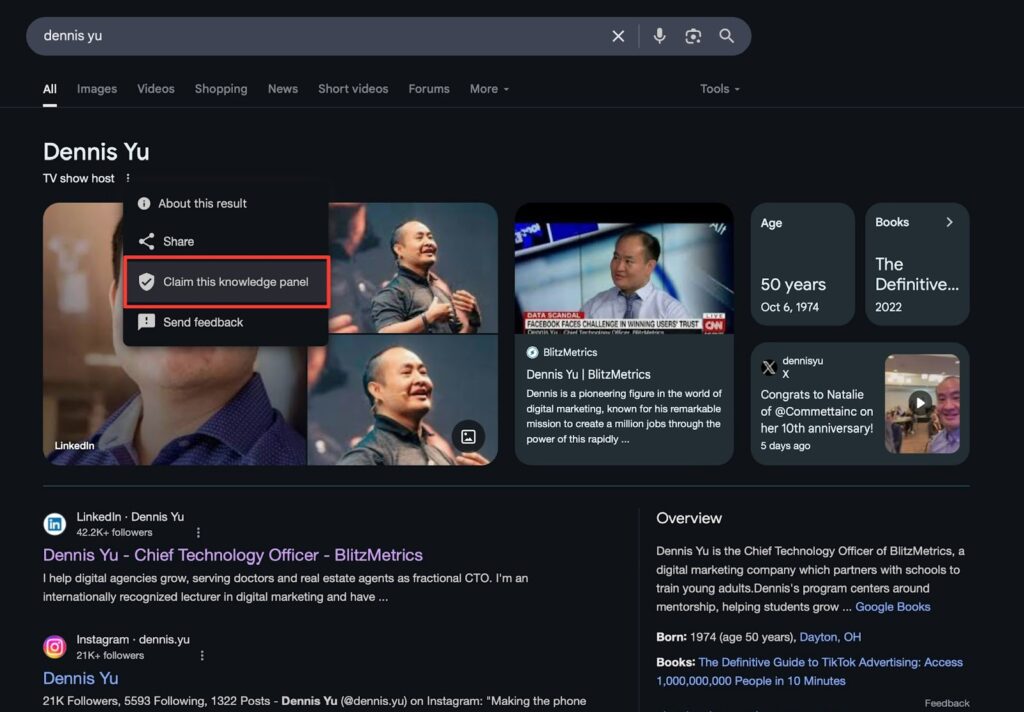Switch to the Videos tab

[155, 89]
